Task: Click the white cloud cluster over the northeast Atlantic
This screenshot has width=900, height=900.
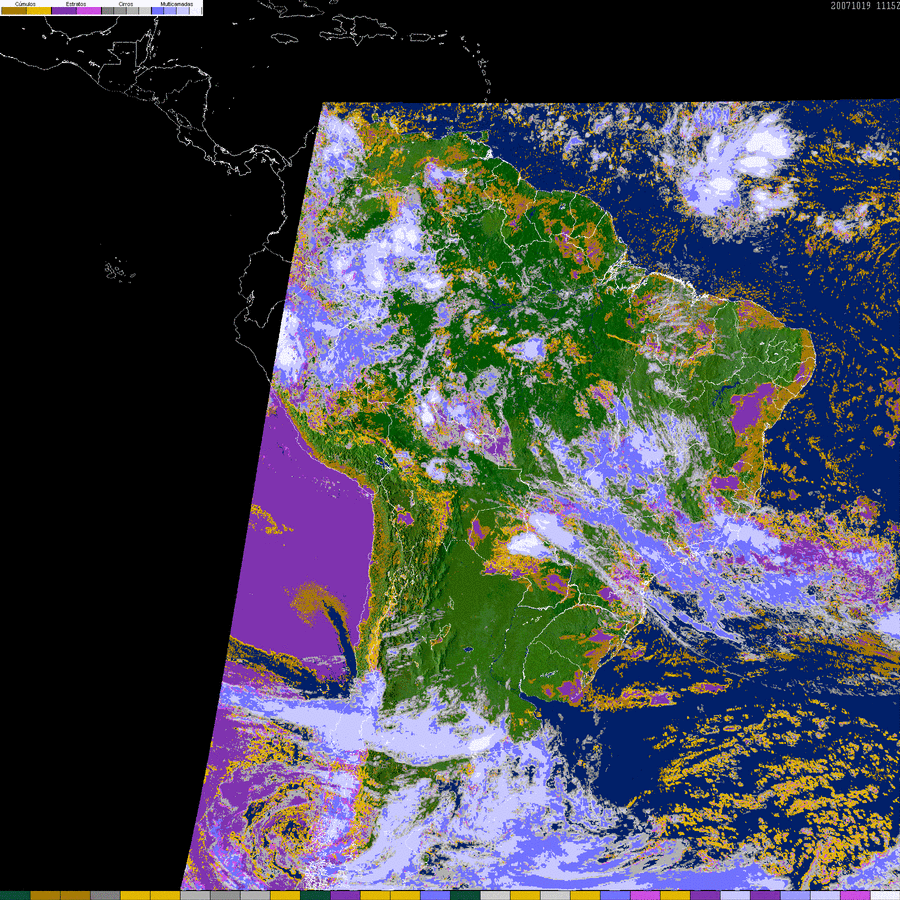Action: pyautogui.click(x=740, y=165)
